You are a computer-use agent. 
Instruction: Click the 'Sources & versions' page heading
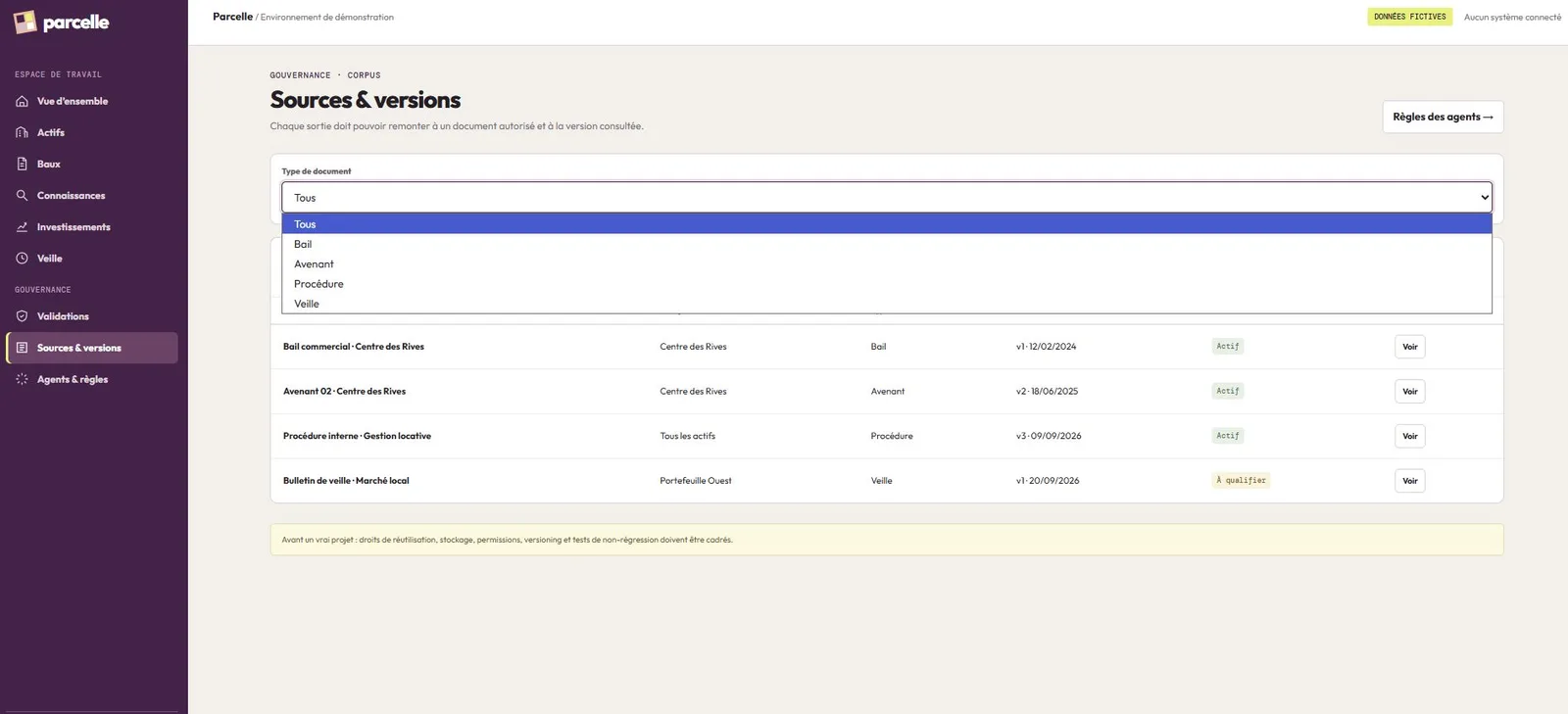tap(366, 100)
